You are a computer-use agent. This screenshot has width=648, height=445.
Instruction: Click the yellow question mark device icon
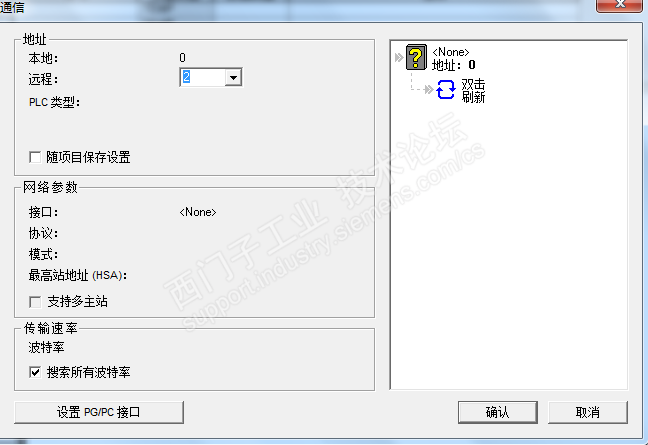[x=416, y=57]
